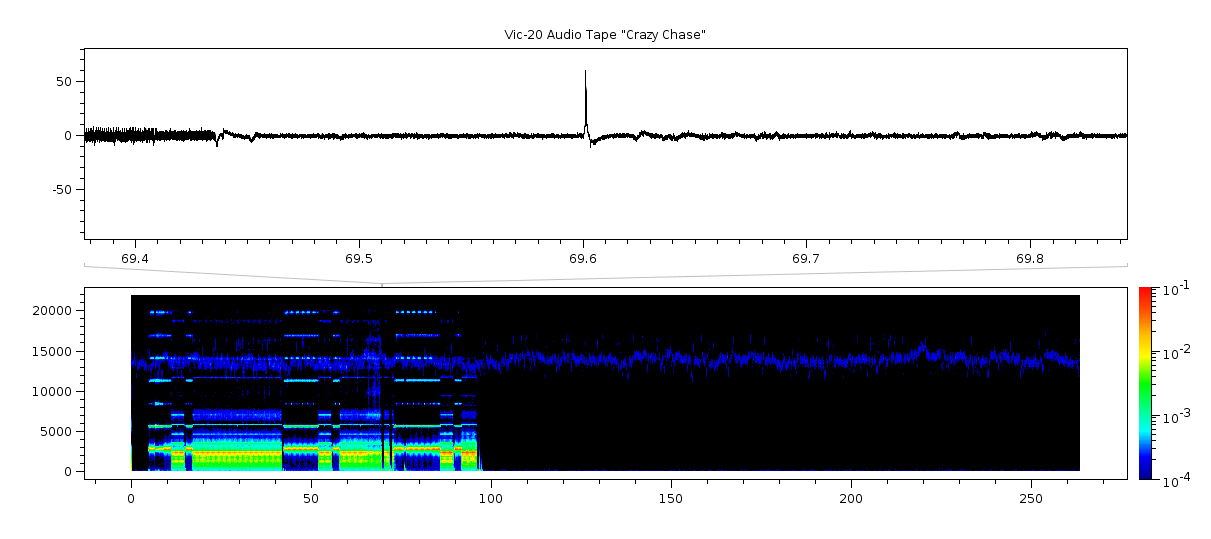Click the plot title "Vic-20 Audio Tape Crazy Chase"

click(x=605, y=35)
